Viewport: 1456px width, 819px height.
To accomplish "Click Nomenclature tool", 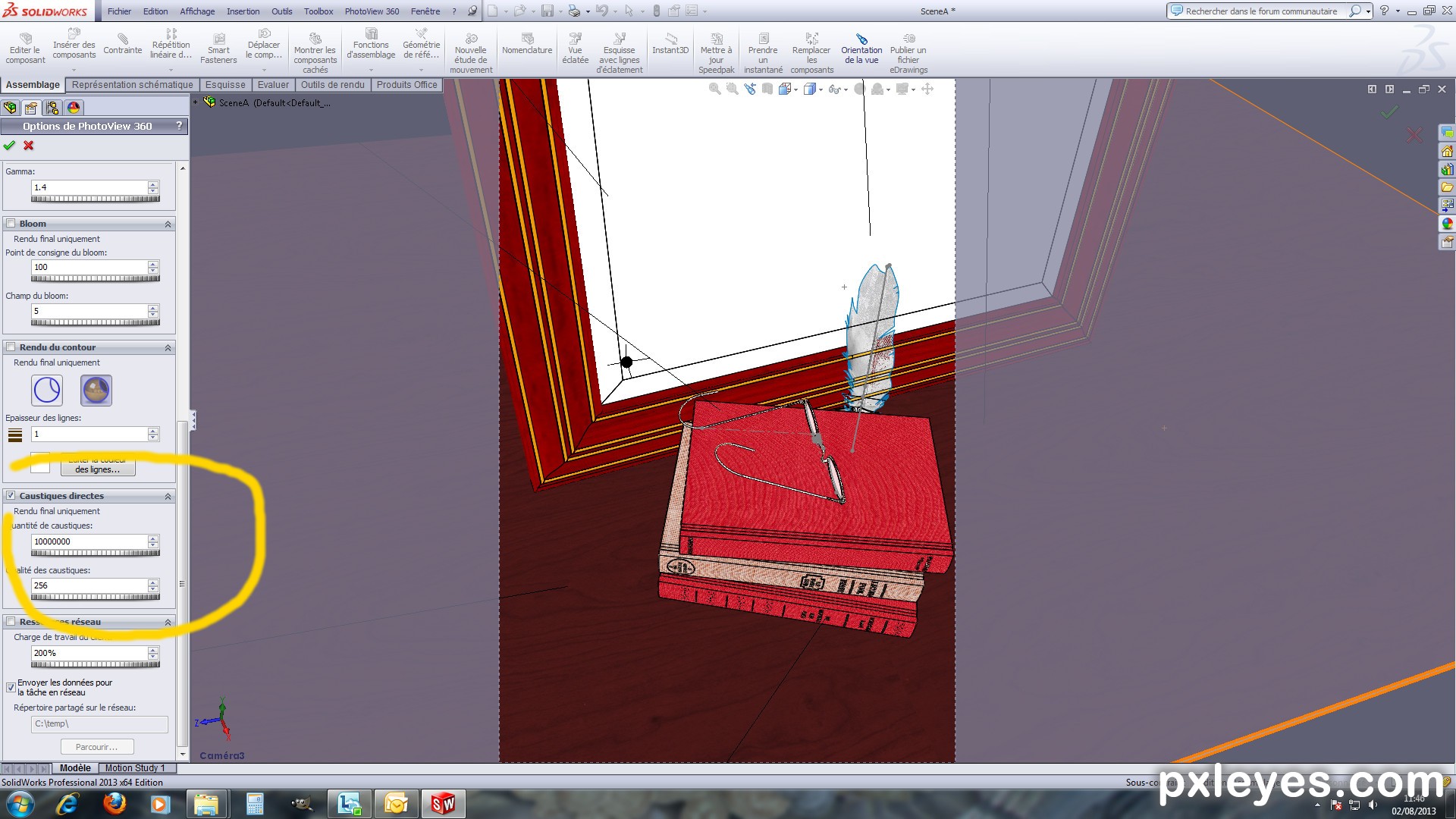I will pyautogui.click(x=527, y=44).
